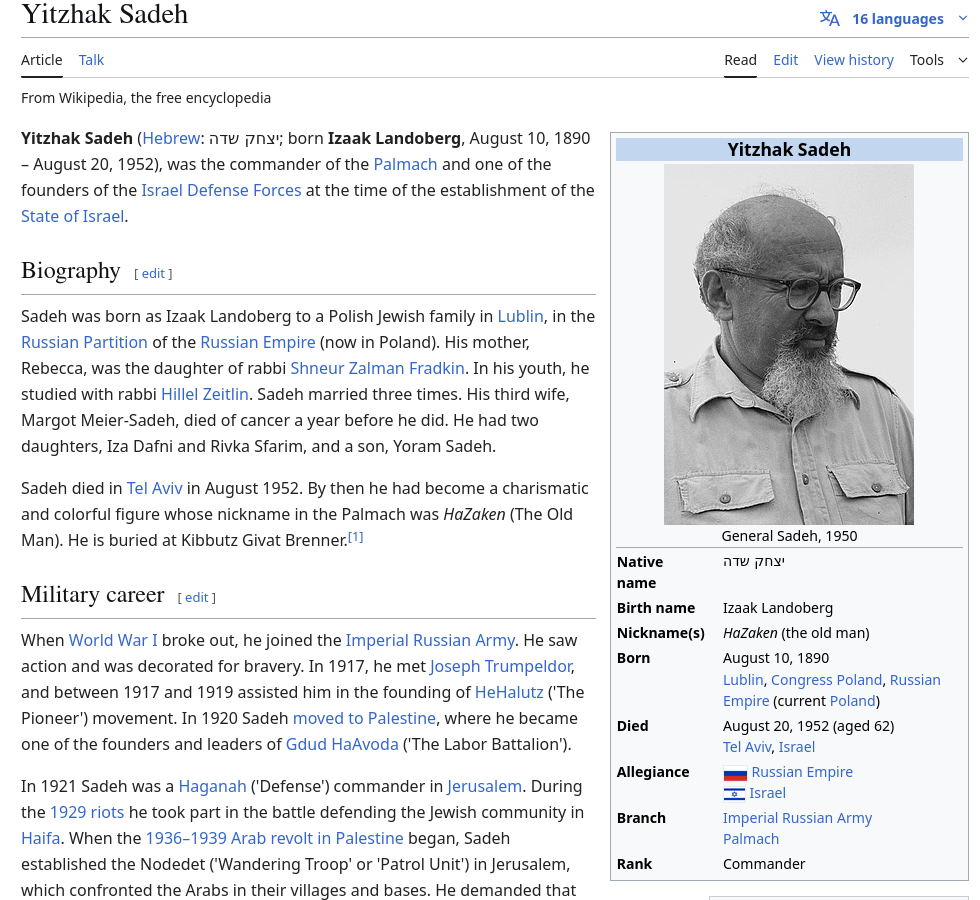This screenshot has width=980, height=900.
Task: Click the Russian flag icon in Allegiance
Action: (735, 774)
